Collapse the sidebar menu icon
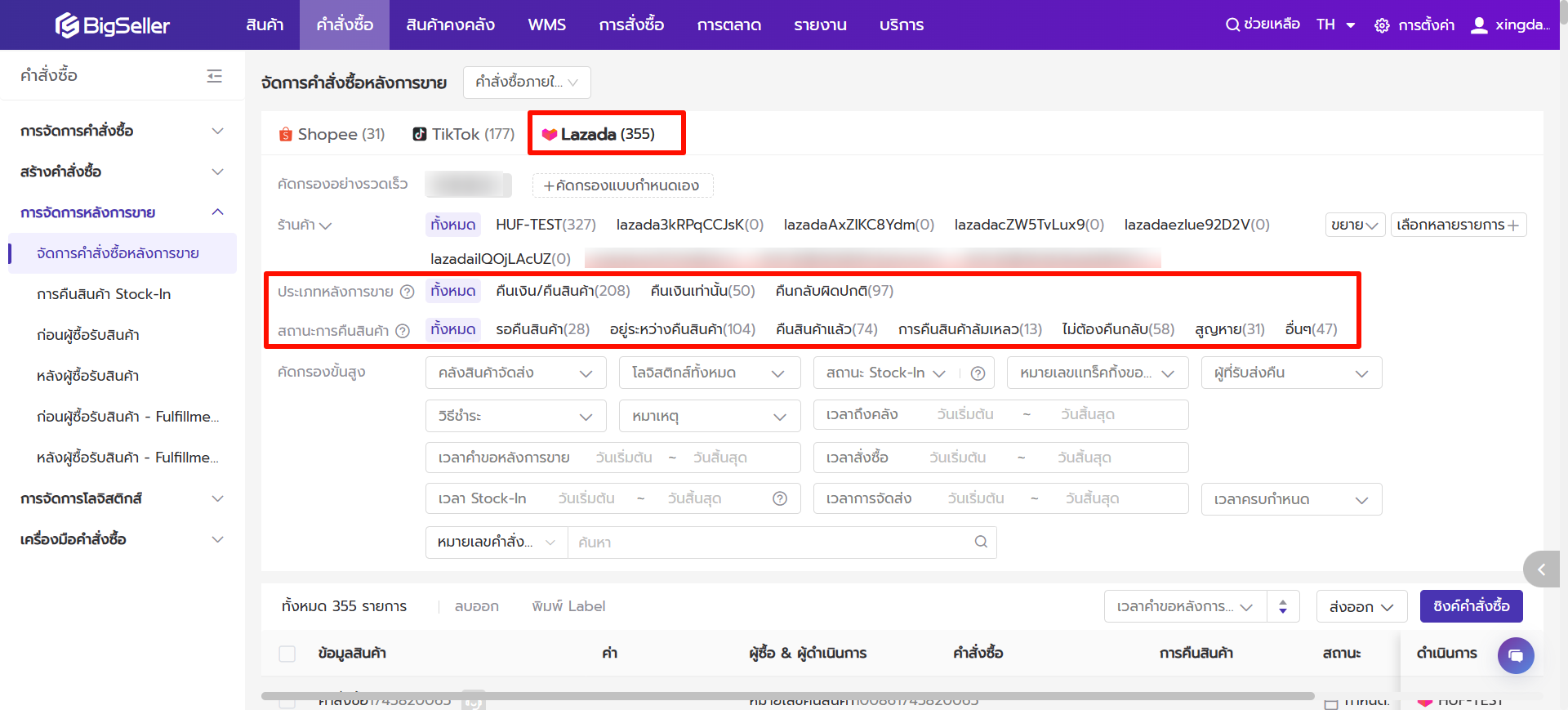 [x=215, y=76]
